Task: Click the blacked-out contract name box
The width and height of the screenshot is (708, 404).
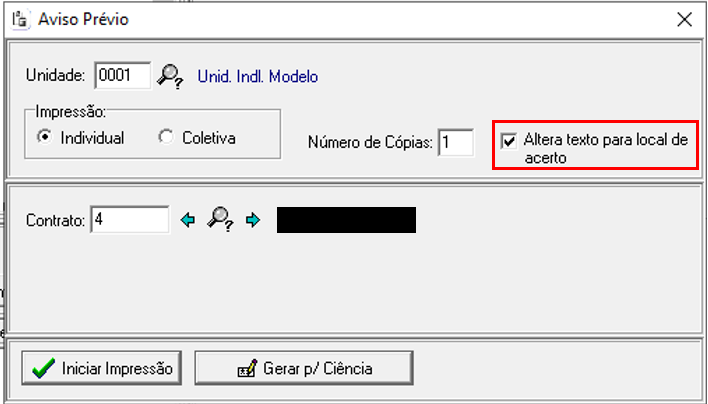Action: [346, 220]
